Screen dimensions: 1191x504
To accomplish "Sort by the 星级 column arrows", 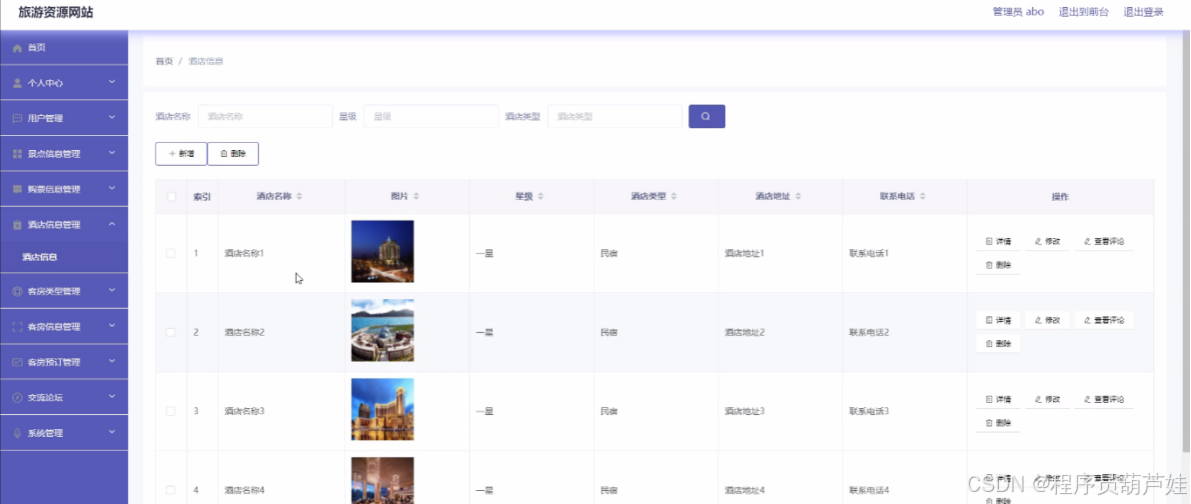I will [x=541, y=197].
